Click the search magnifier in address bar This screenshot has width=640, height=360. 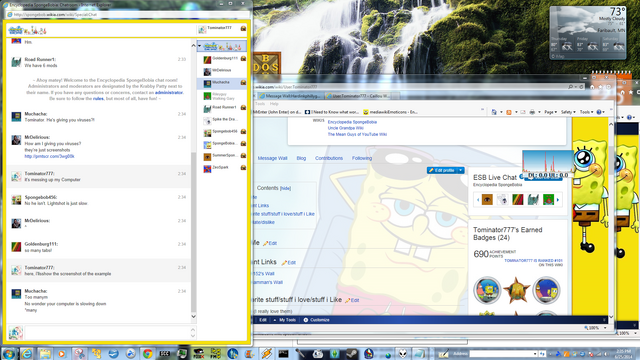(570, 87)
